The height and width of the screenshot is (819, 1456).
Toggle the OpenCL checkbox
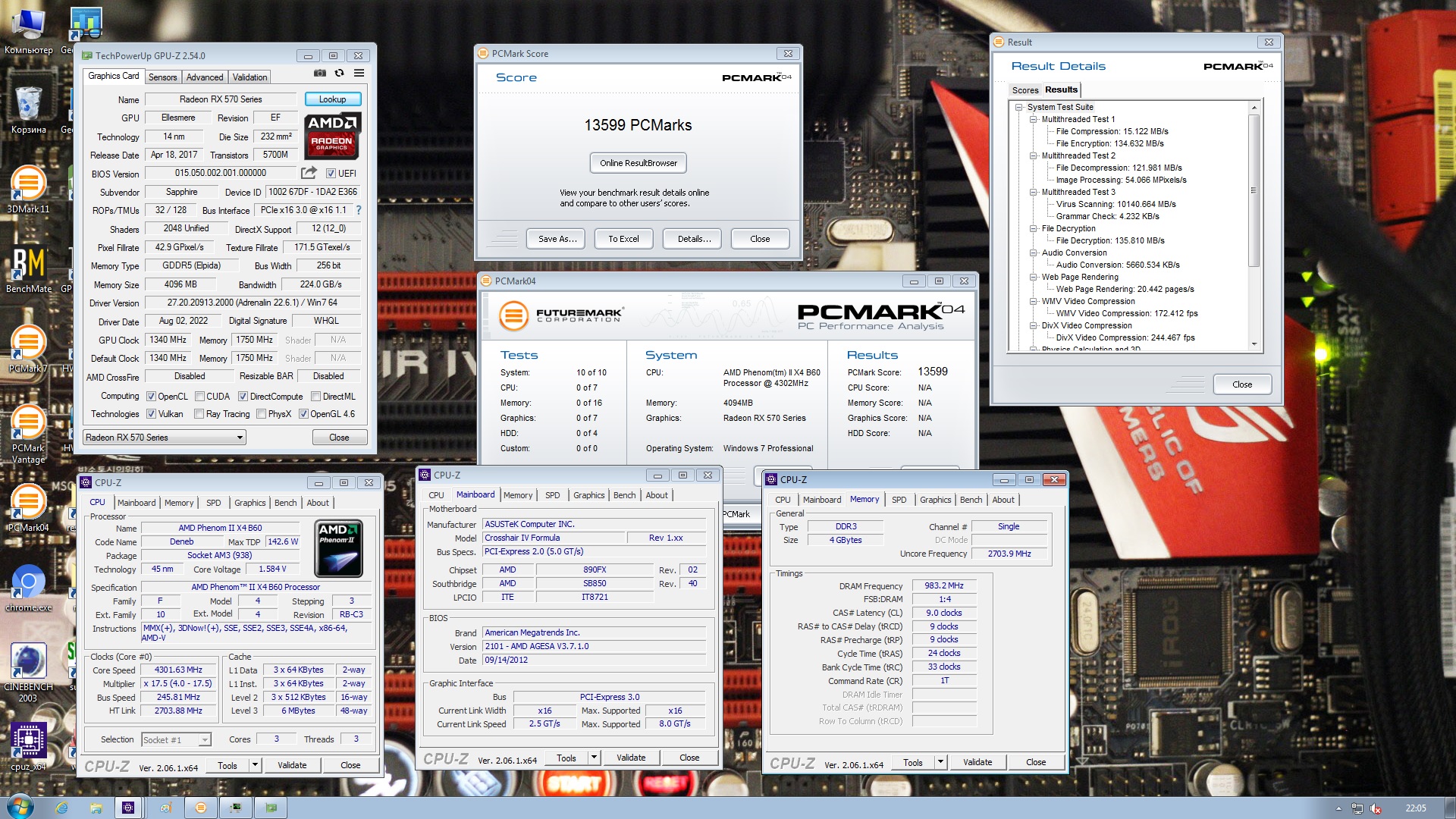click(151, 397)
